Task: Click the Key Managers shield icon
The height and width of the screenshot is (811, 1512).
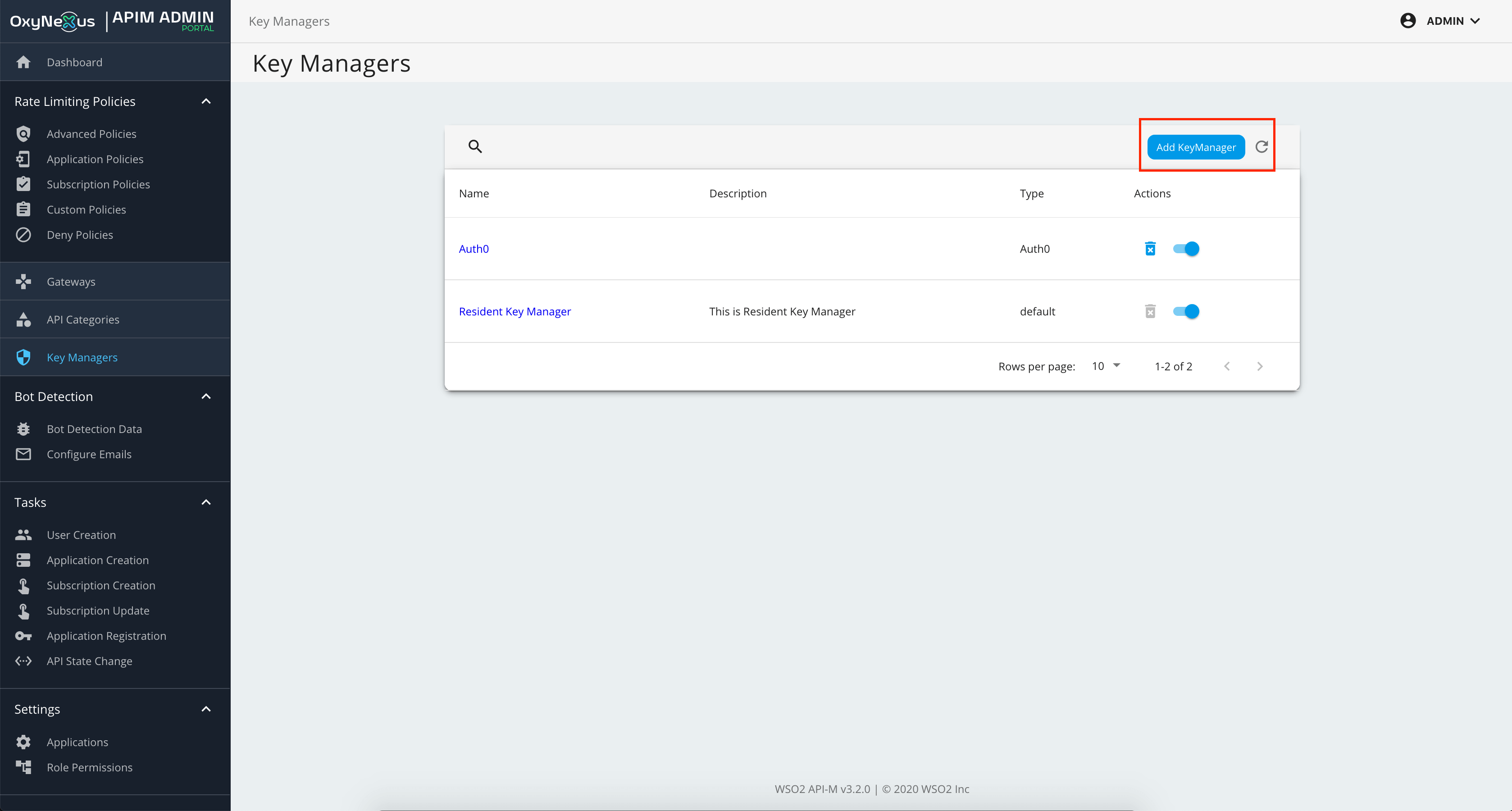Action: point(23,357)
